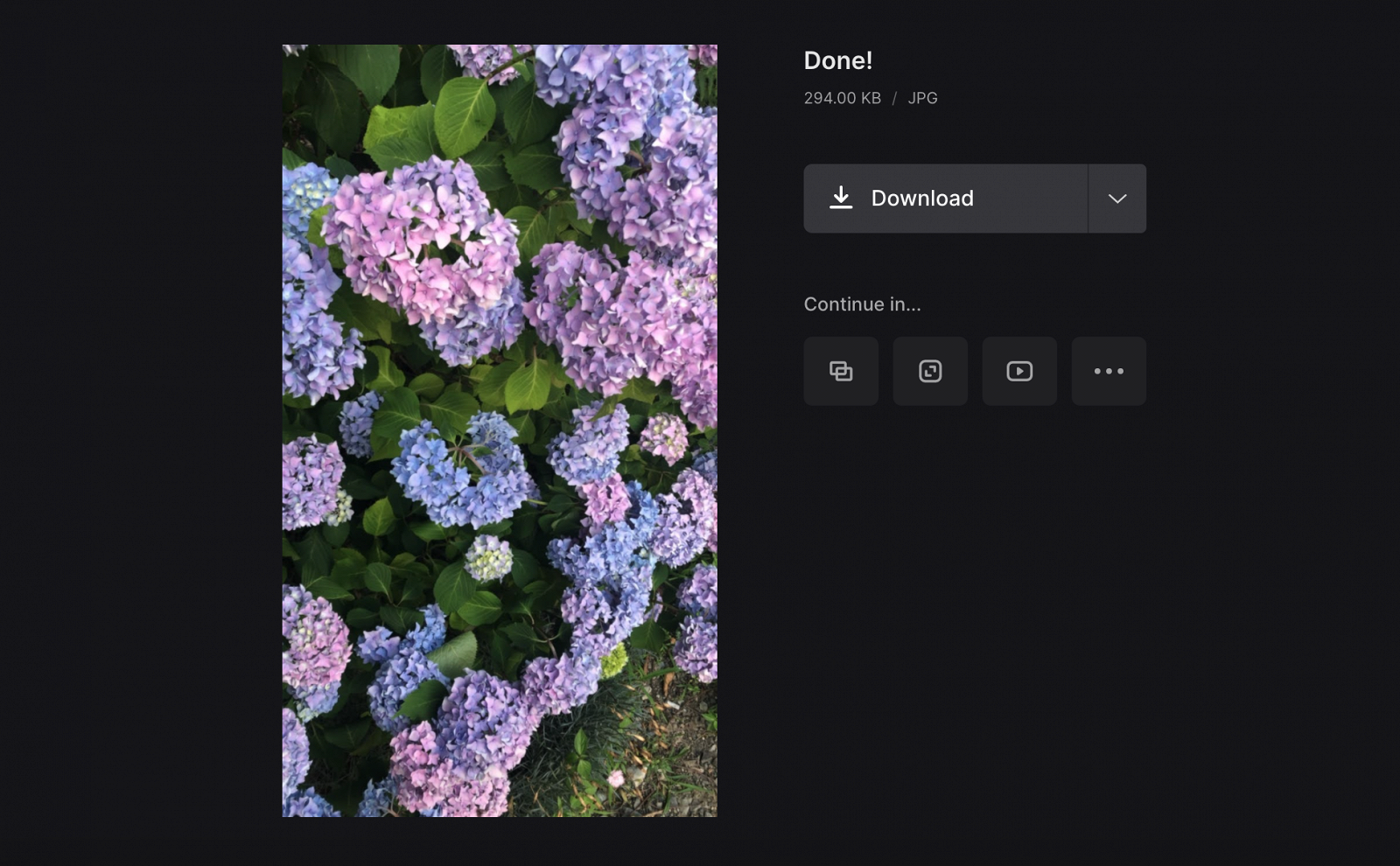1400x866 pixels.
Task: Reveal more apps with the ellipsis icon
Action: (1108, 371)
